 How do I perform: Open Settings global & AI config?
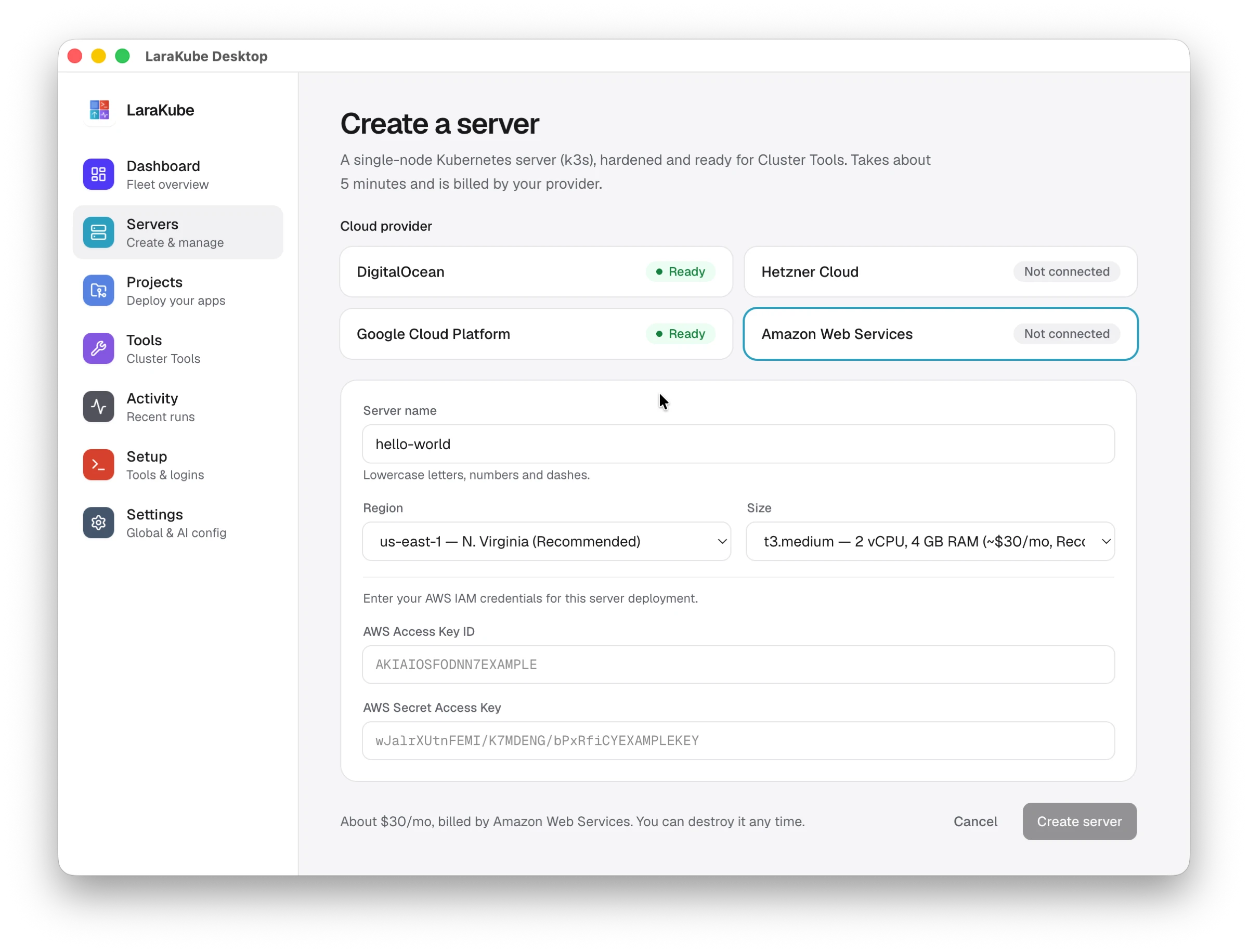coord(178,523)
